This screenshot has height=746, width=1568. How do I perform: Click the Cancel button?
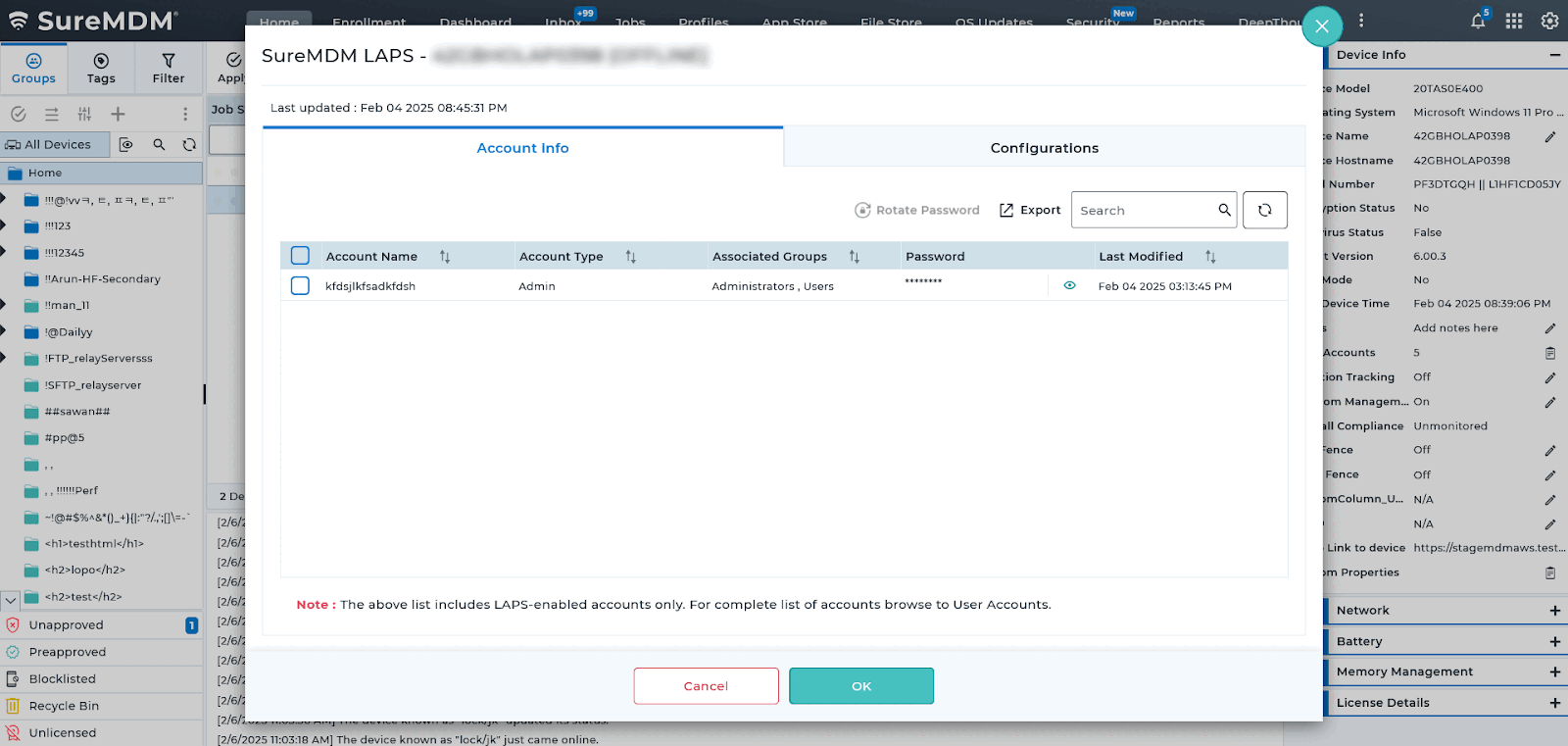click(x=706, y=686)
